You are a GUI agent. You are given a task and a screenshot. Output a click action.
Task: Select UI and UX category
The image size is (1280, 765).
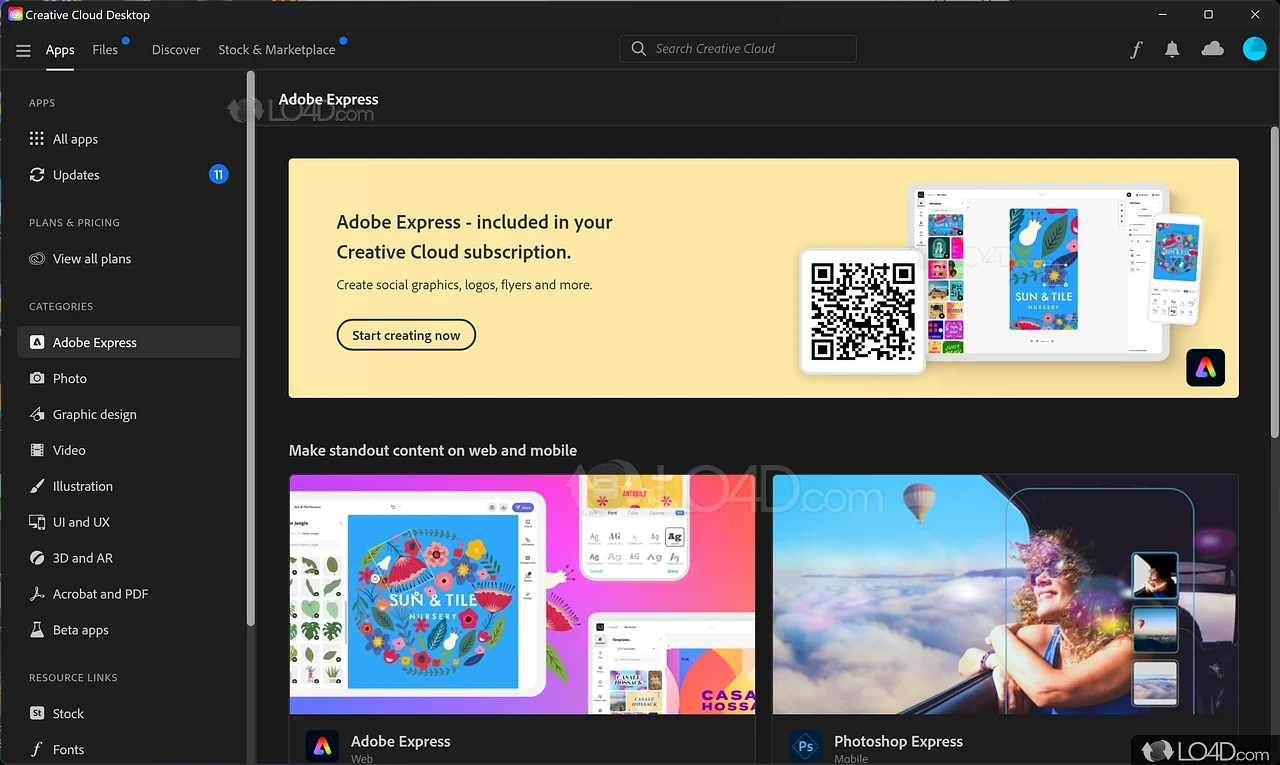click(129, 522)
